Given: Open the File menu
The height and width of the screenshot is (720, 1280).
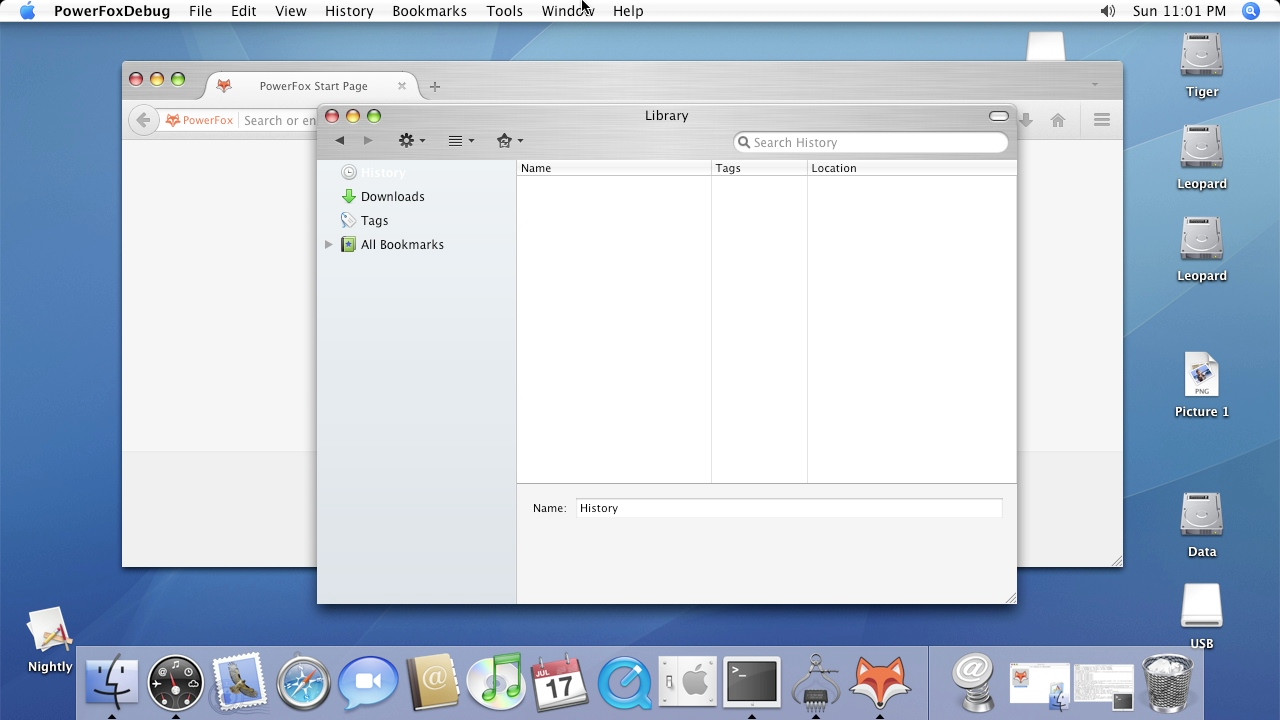Looking at the screenshot, I should point(200,11).
